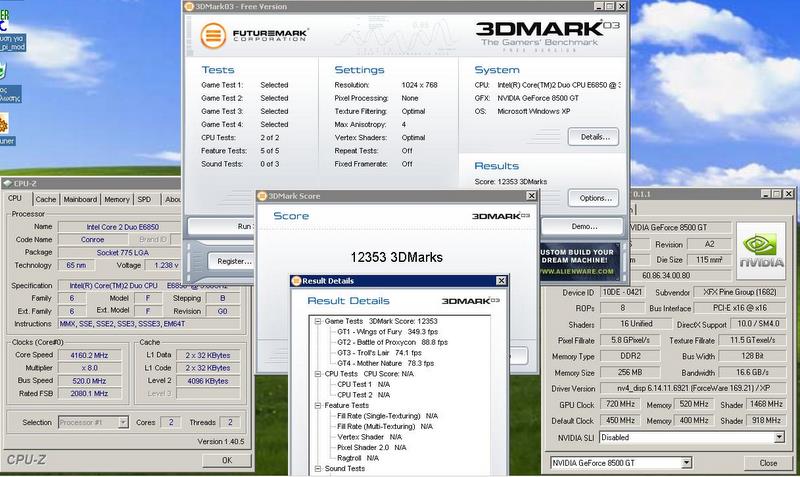Screen dimensions: 800x477
Task: Click the Driver Version field in GPU-Z
Action: pos(693,388)
